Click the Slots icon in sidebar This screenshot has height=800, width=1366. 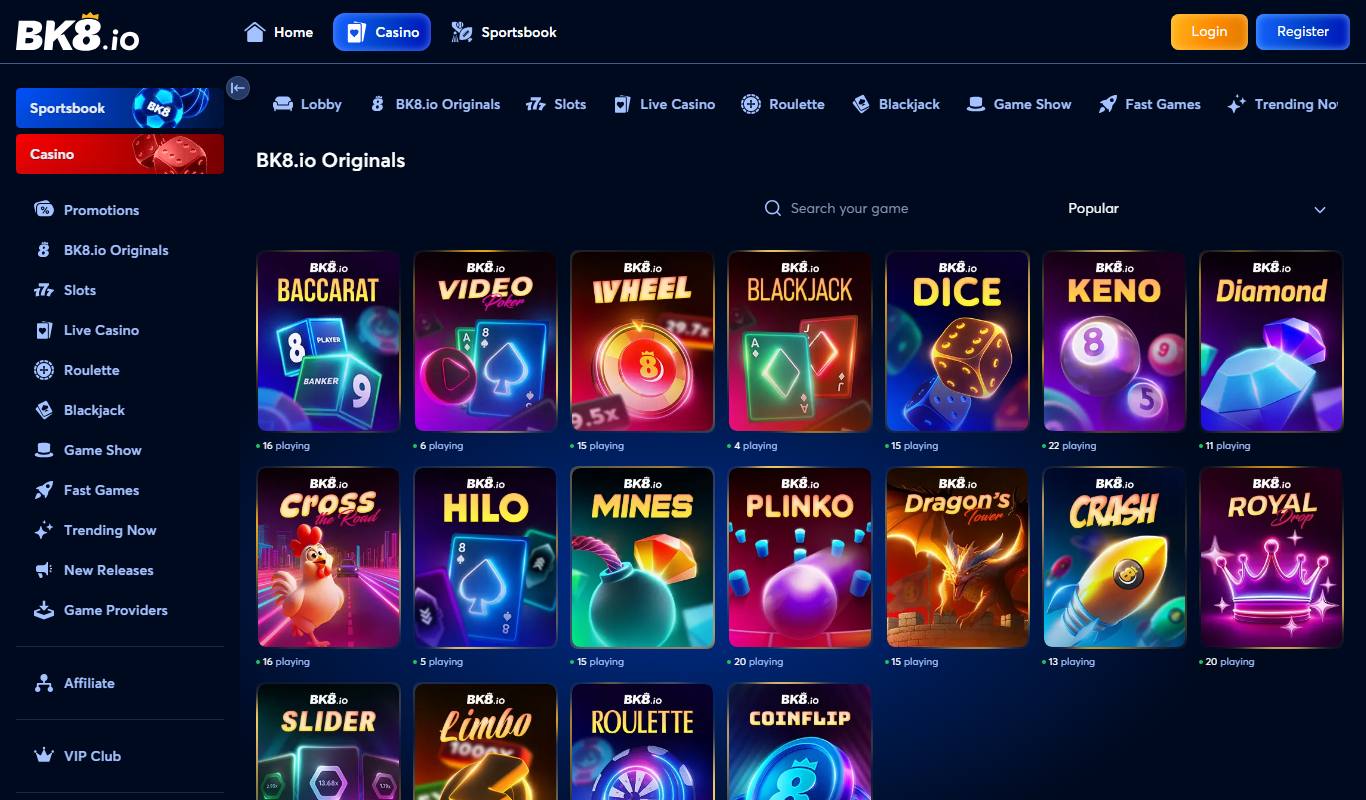(44, 290)
